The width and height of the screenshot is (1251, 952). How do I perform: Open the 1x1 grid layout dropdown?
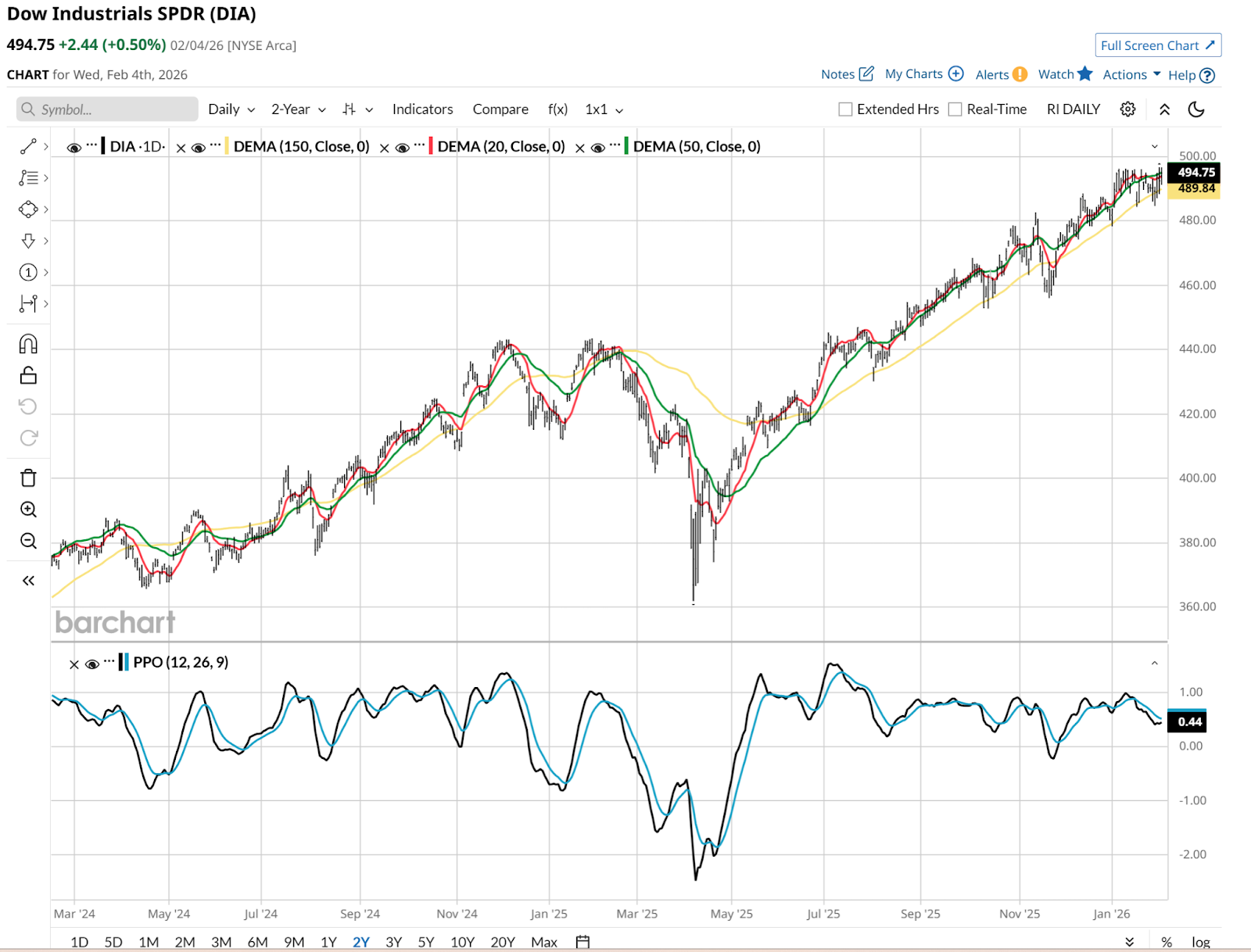(604, 109)
